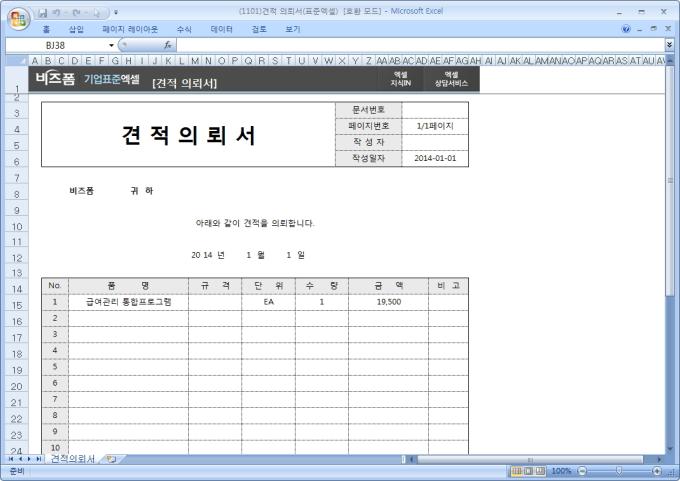Screen dimensions: 680x481
Task: Undo the last action
Action: click(x=57, y=13)
